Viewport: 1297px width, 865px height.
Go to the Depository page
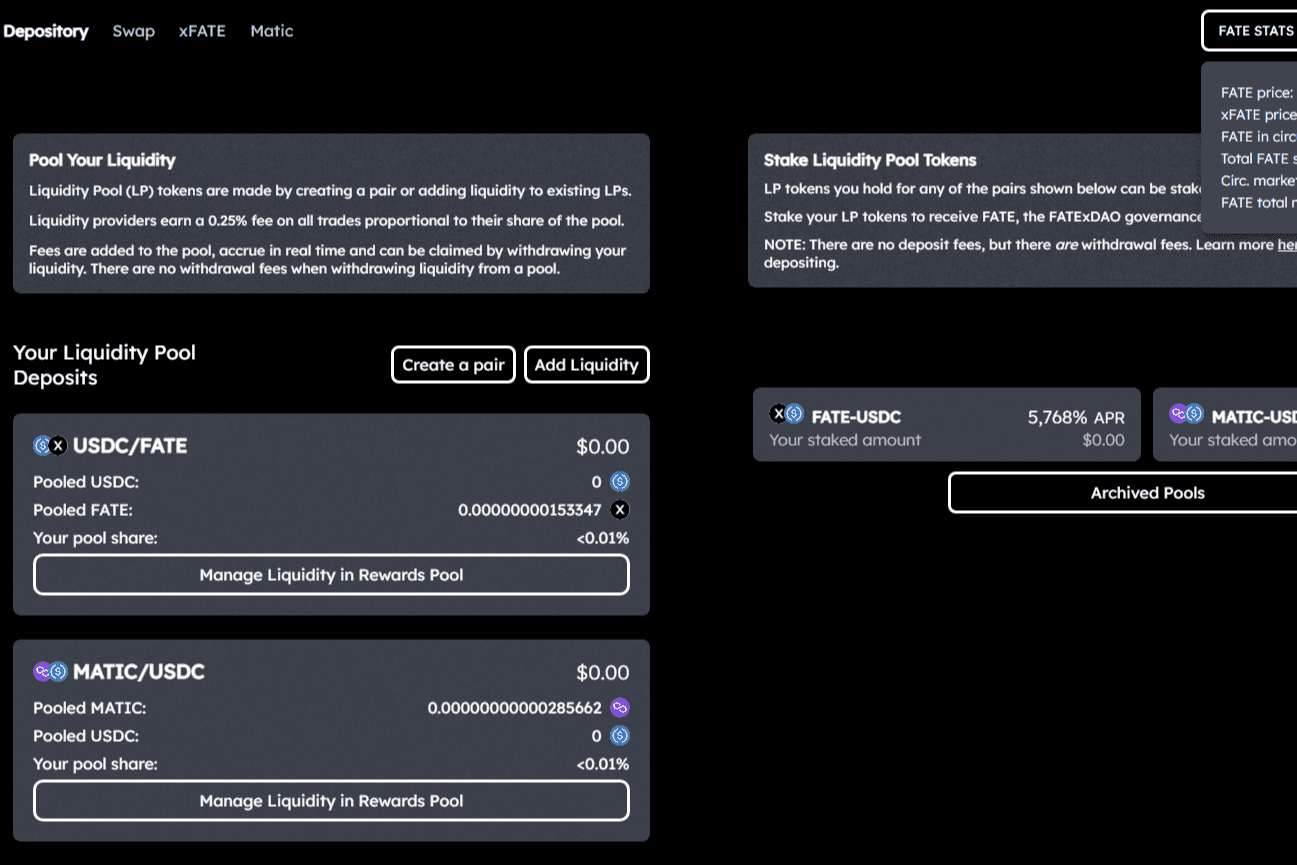click(x=46, y=31)
